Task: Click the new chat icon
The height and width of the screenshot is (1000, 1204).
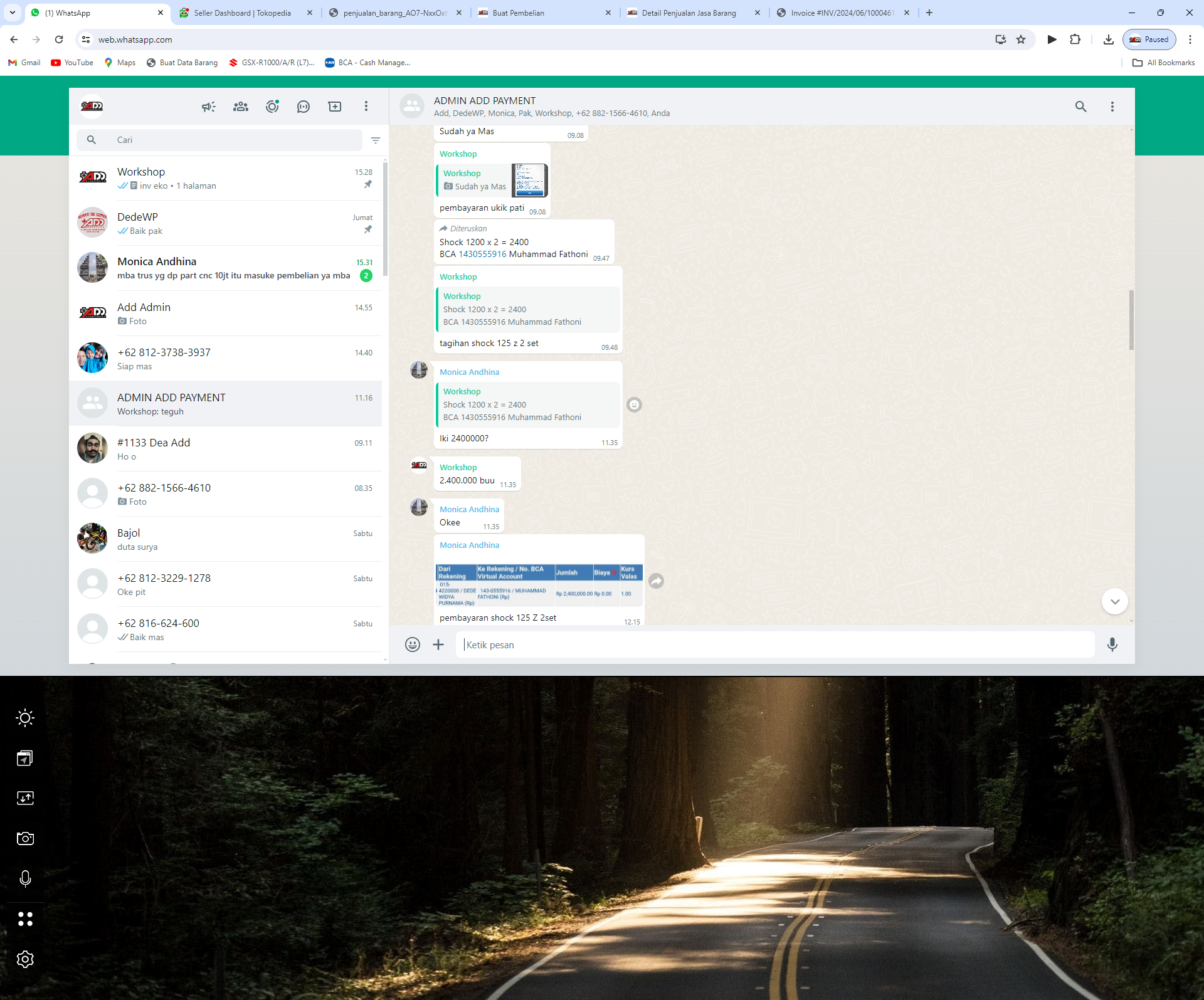Action: (335, 107)
